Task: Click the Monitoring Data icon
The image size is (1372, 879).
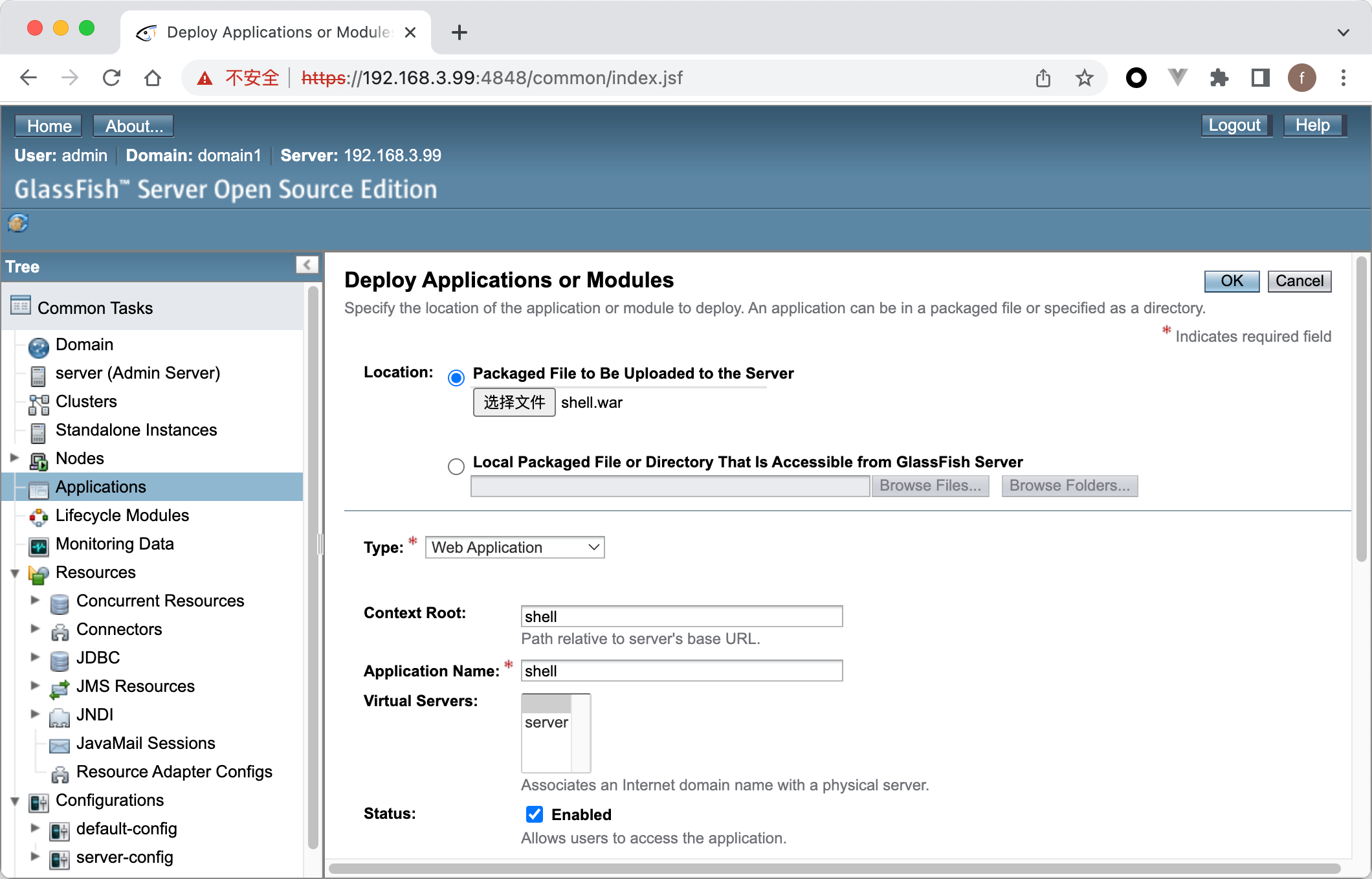Action: [38, 546]
